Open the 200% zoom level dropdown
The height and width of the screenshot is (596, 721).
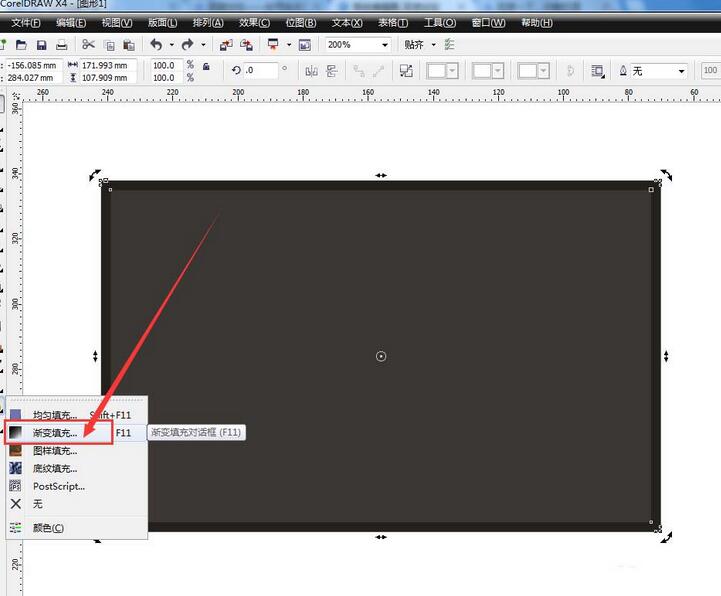[x=385, y=45]
